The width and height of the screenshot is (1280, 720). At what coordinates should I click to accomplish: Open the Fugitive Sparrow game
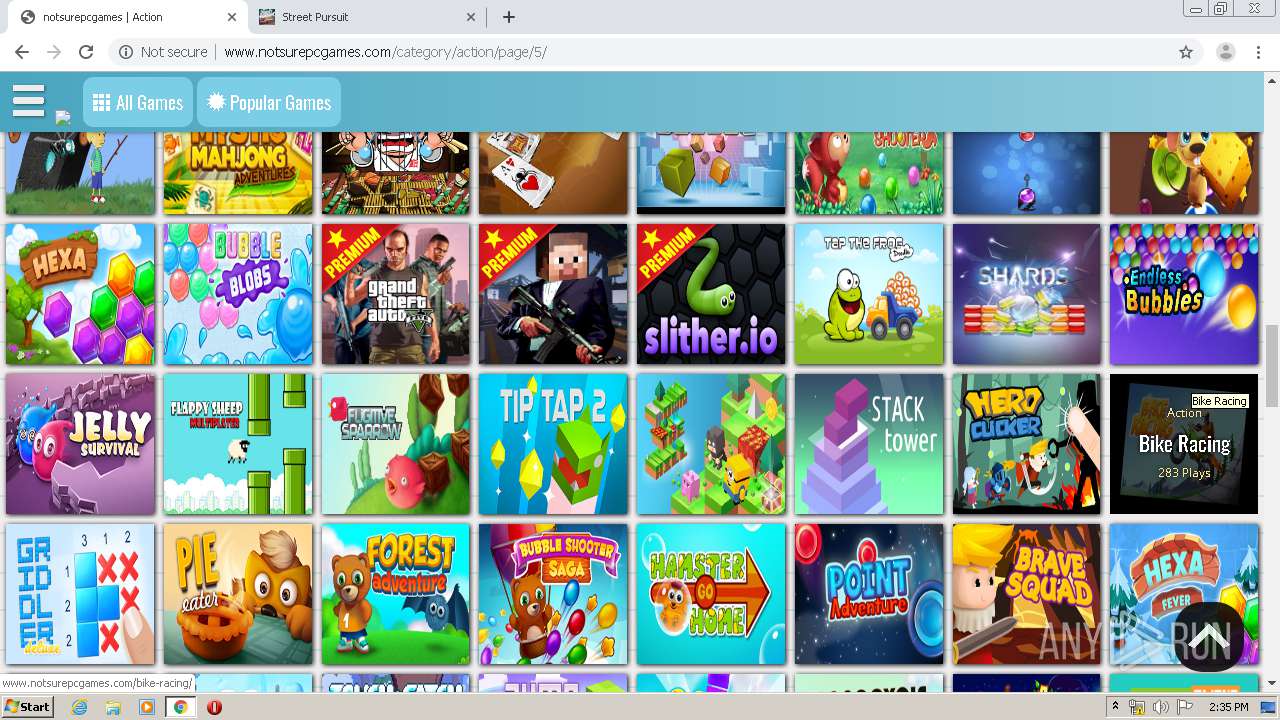(396, 444)
